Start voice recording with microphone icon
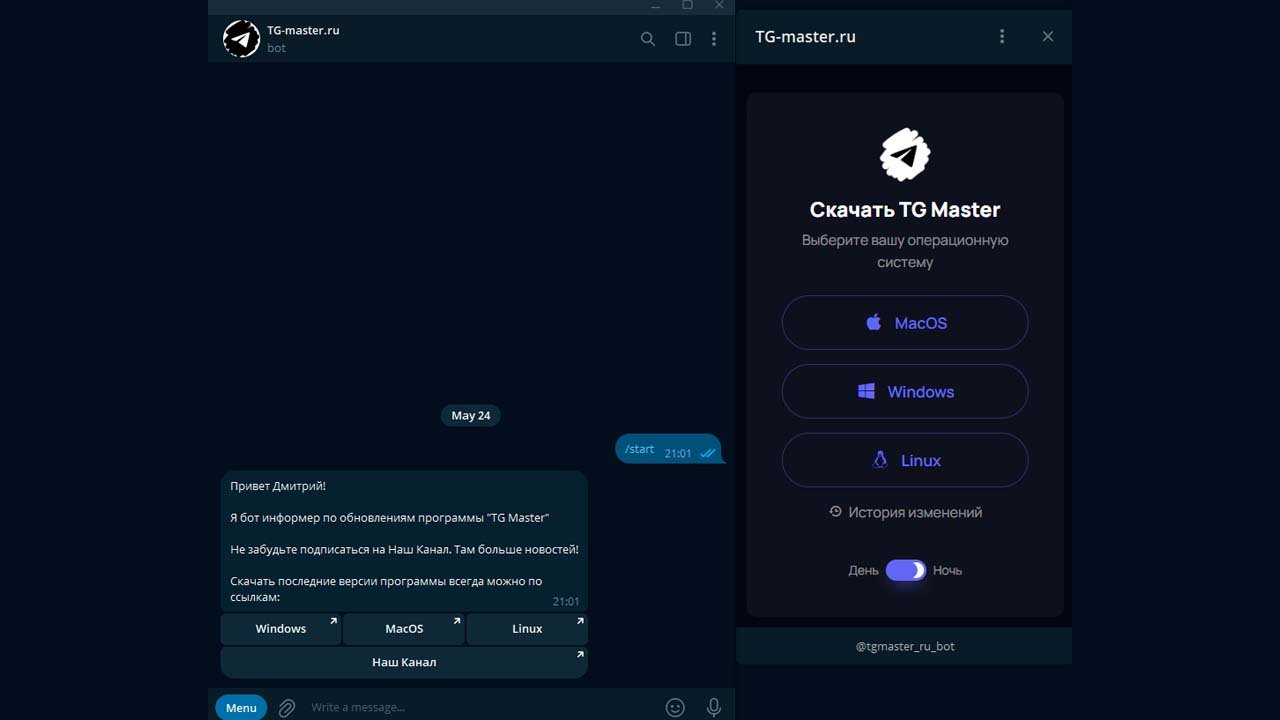1280x720 pixels. coord(714,707)
